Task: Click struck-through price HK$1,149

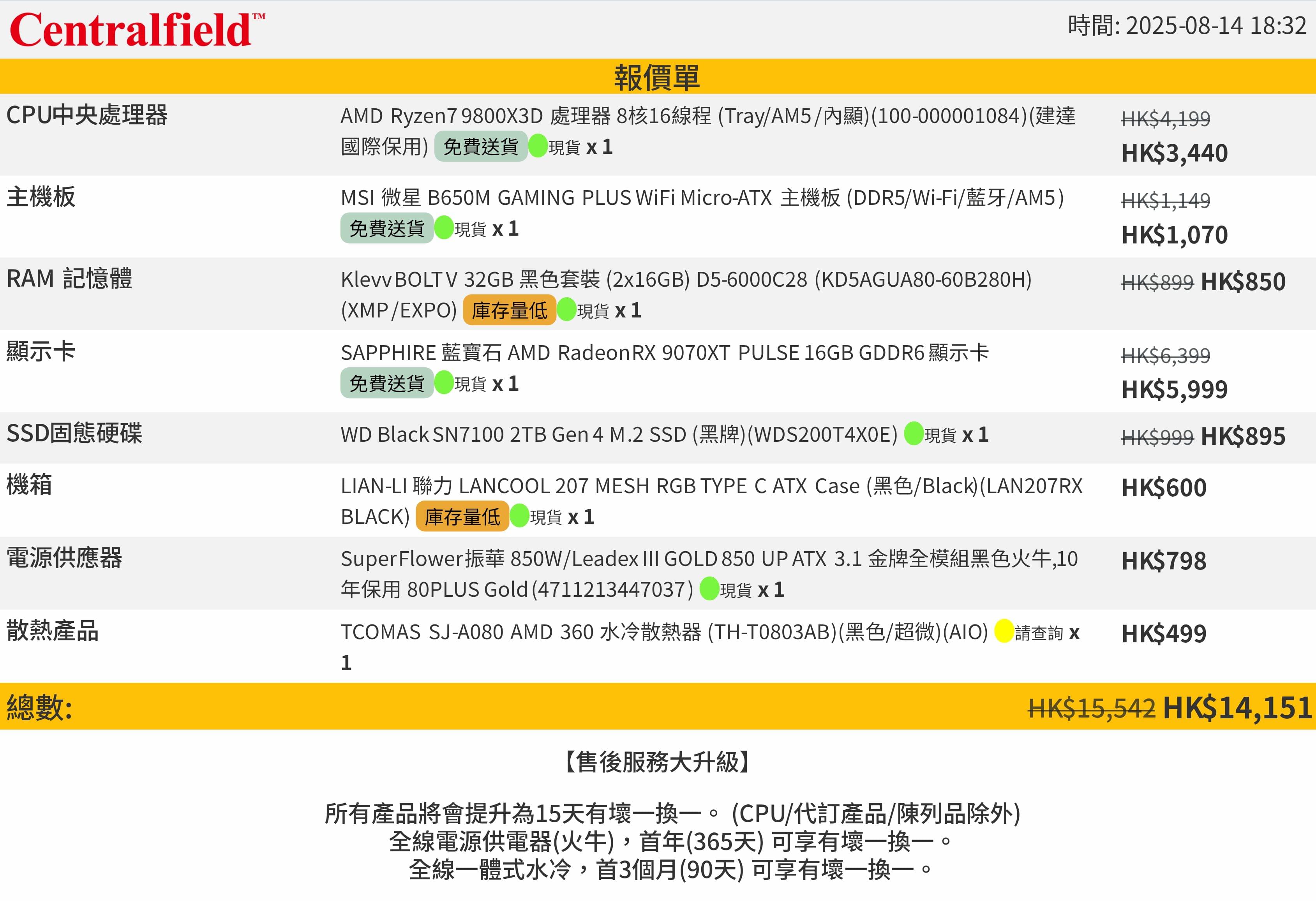Action: click(1165, 200)
